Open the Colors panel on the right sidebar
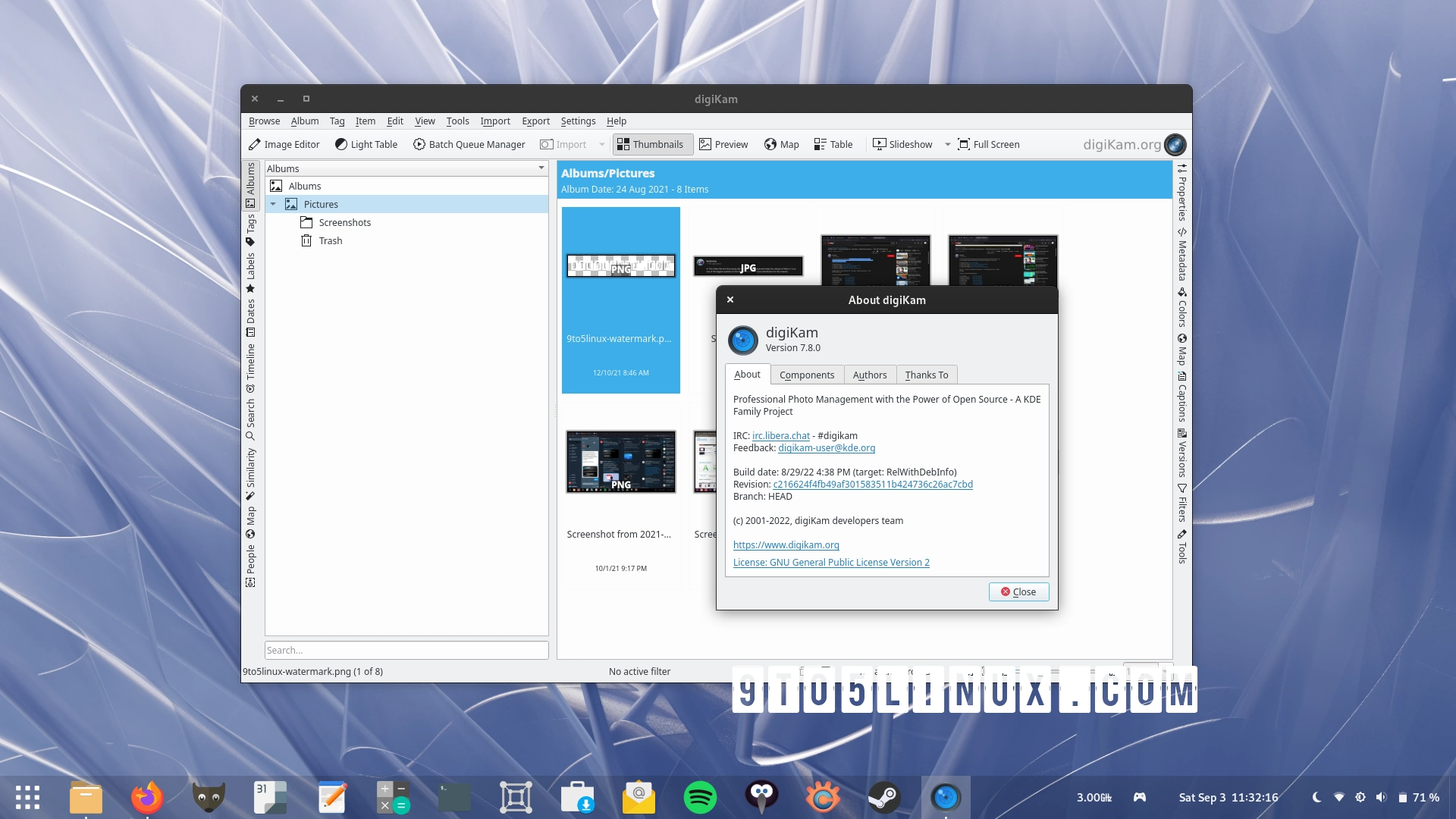This screenshot has height=819, width=1456. 1181,313
